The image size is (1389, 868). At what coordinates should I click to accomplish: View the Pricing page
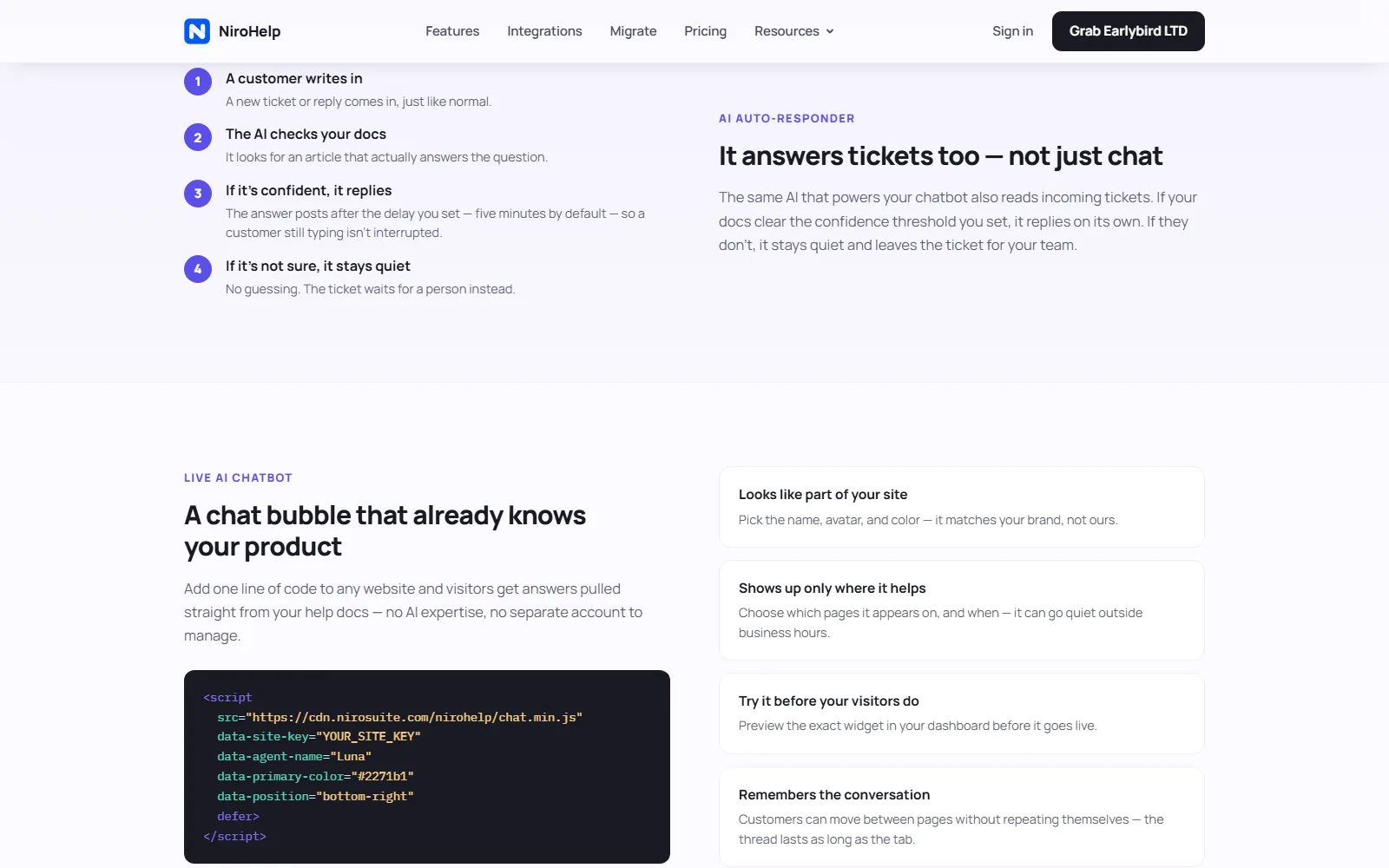tap(705, 31)
